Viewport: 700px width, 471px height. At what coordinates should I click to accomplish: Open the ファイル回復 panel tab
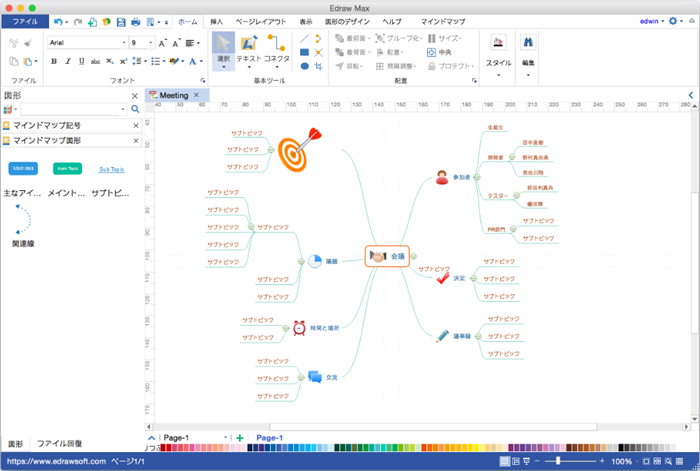click(x=59, y=443)
